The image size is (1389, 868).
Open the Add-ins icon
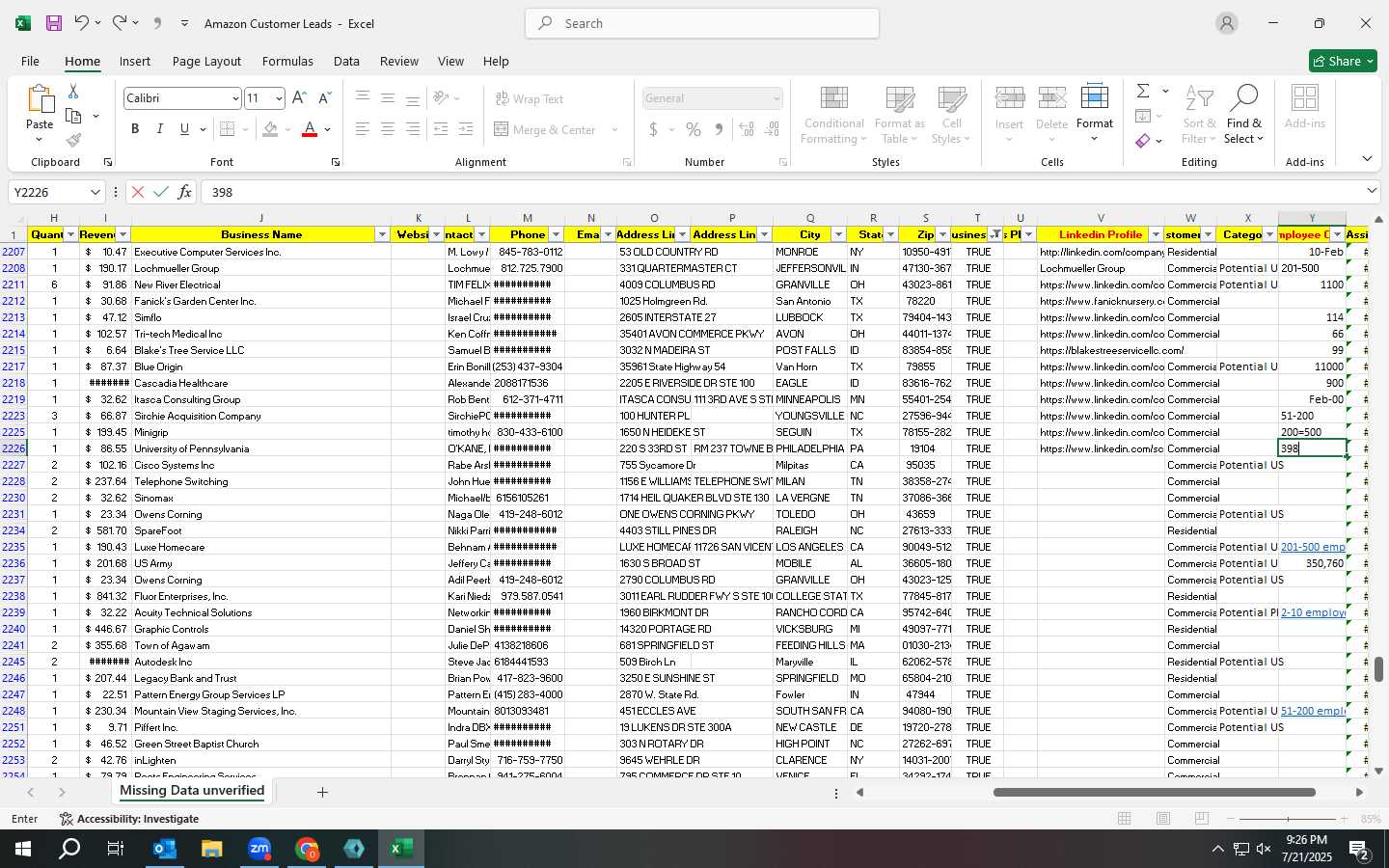tap(1304, 106)
